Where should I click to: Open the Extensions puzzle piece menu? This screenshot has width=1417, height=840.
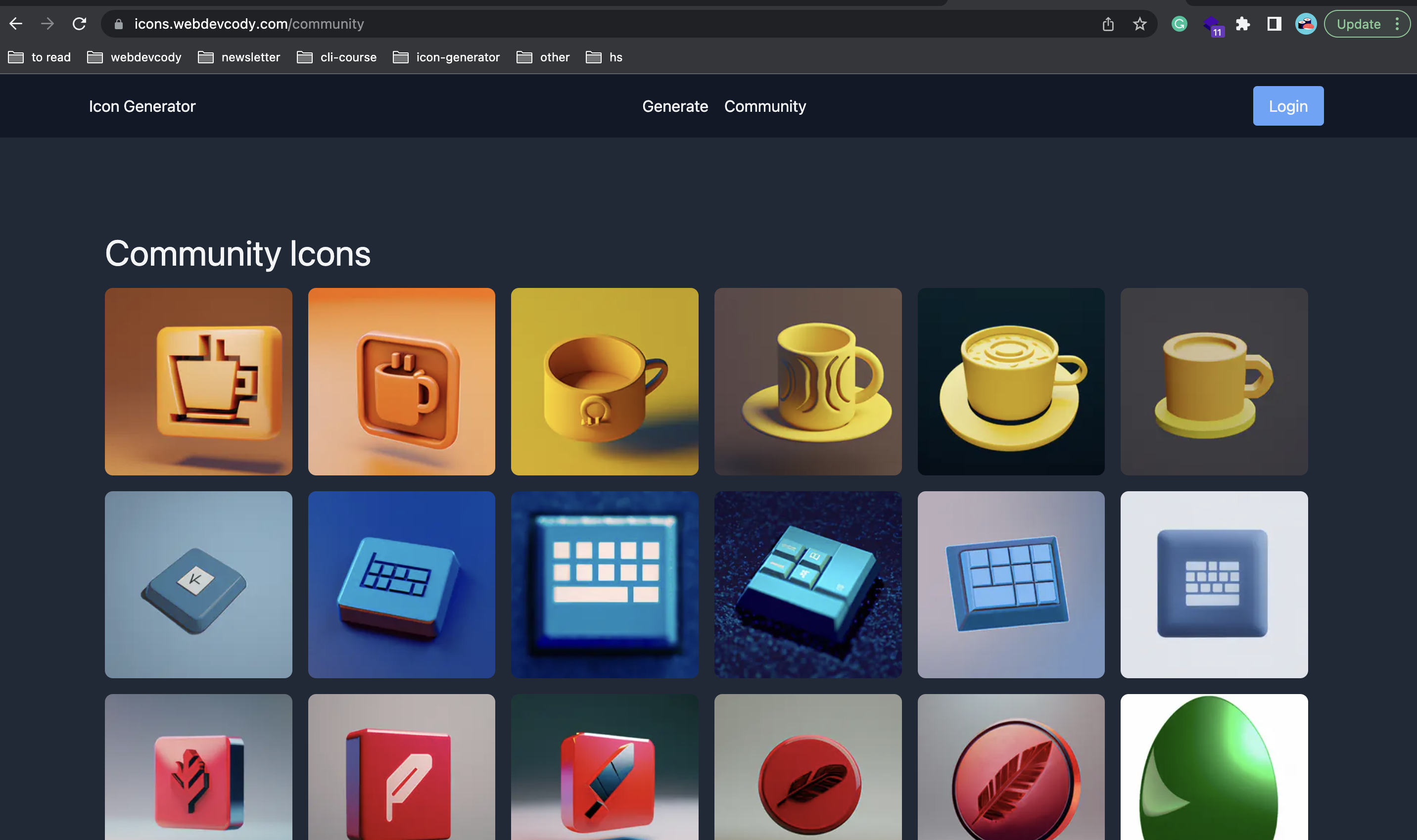click(1243, 24)
